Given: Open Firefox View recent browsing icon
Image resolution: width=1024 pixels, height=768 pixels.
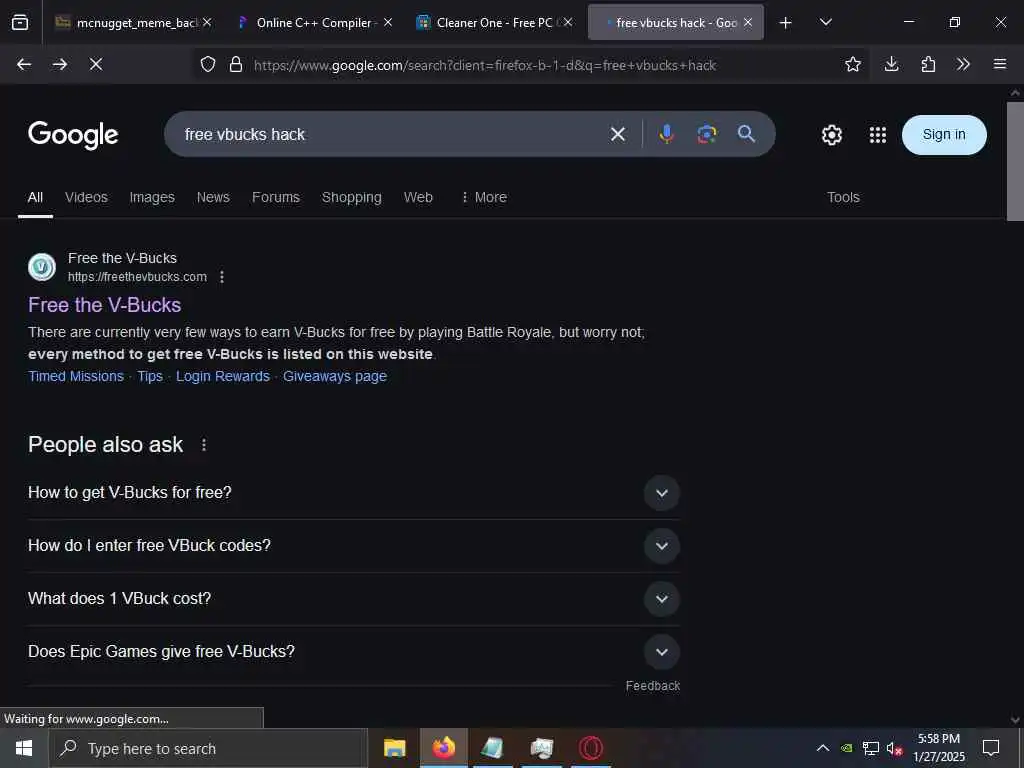Looking at the screenshot, I should [20, 22].
